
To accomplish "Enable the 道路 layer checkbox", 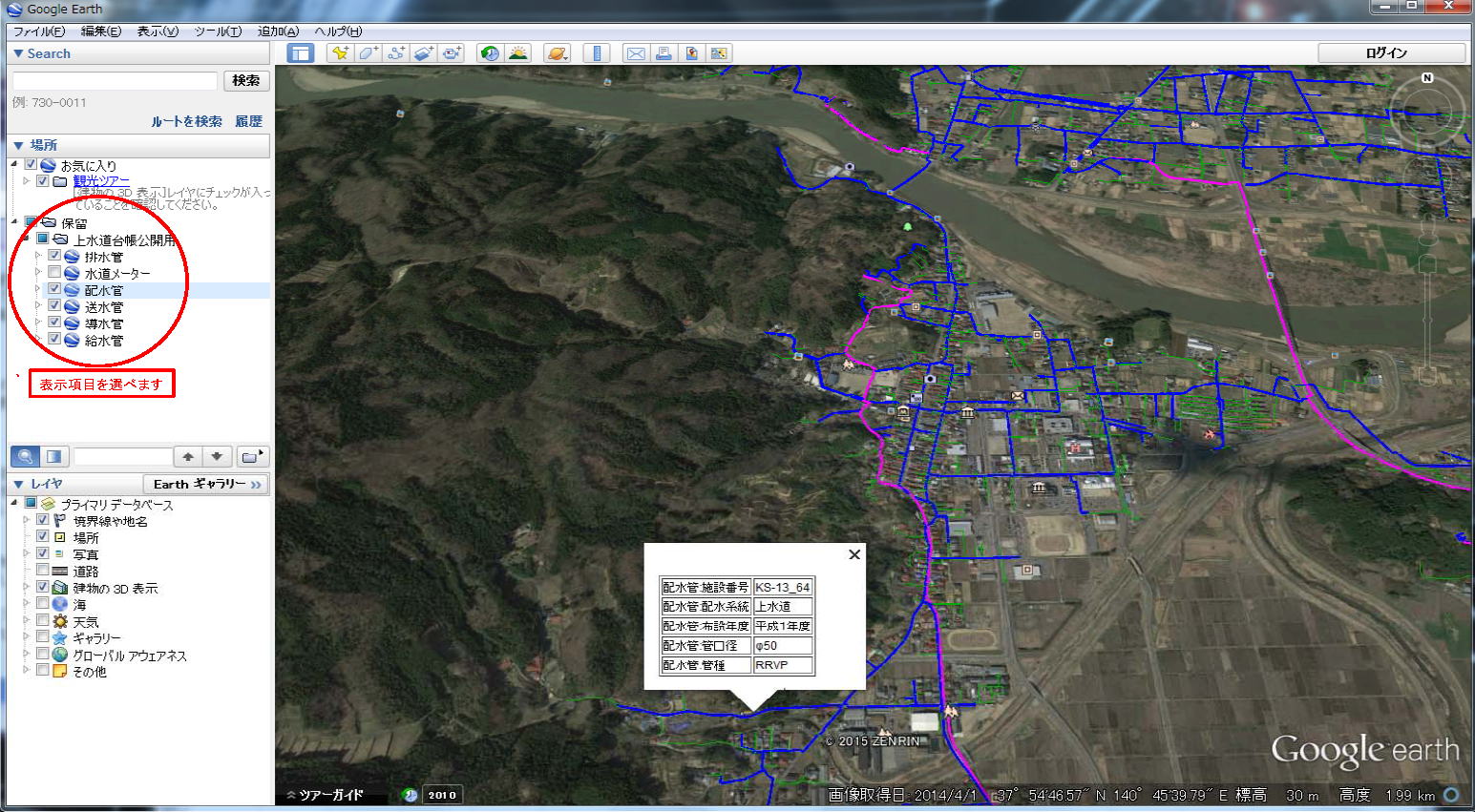I will (42, 571).
